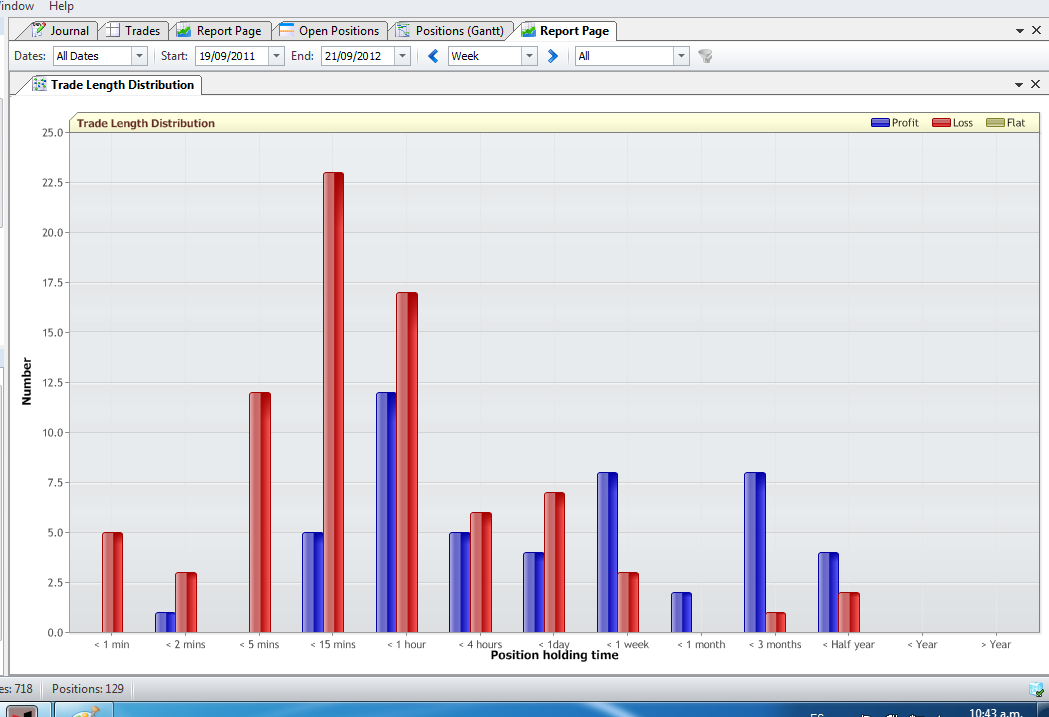Click the red Loss bar for < 15 mins
This screenshot has height=717, width=1049.
click(x=333, y=402)
